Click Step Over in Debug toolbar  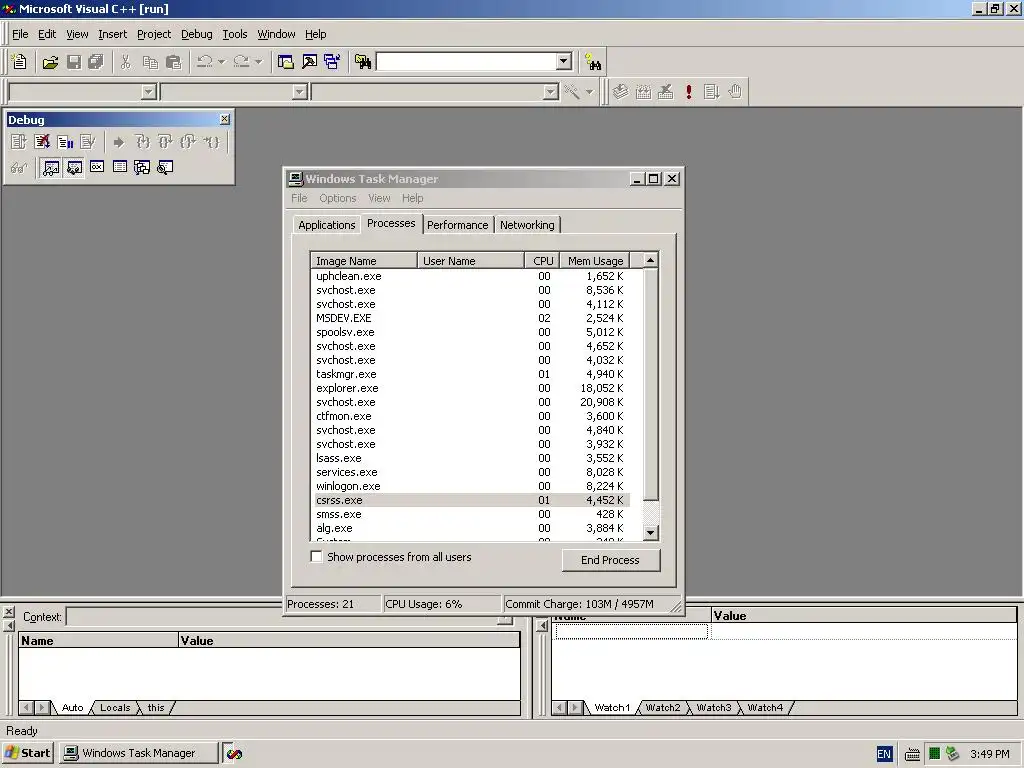165,142
